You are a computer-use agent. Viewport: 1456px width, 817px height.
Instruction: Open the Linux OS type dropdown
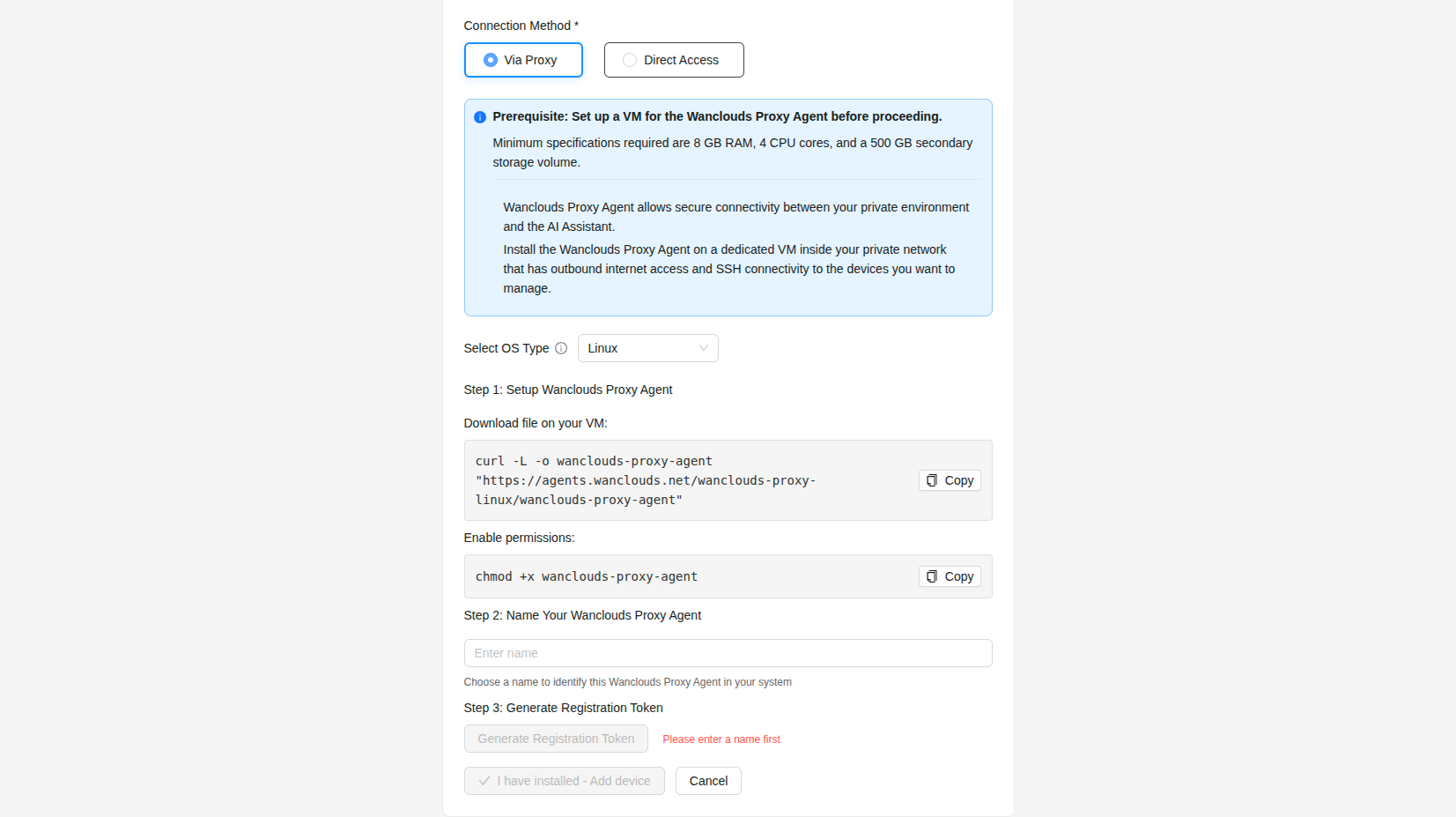tap(647, 348)
